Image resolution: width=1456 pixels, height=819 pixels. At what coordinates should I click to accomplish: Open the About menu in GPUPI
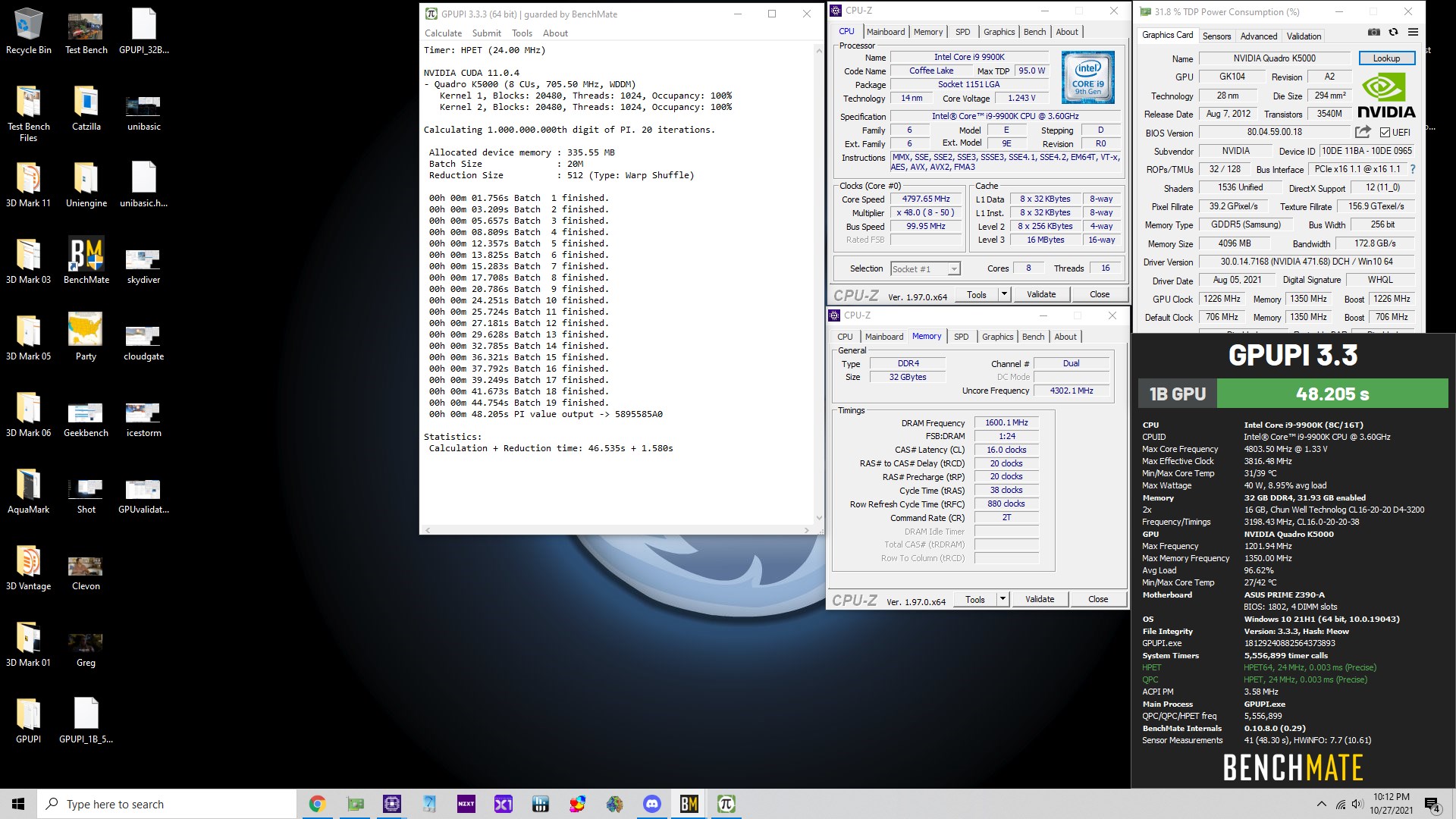555,33
